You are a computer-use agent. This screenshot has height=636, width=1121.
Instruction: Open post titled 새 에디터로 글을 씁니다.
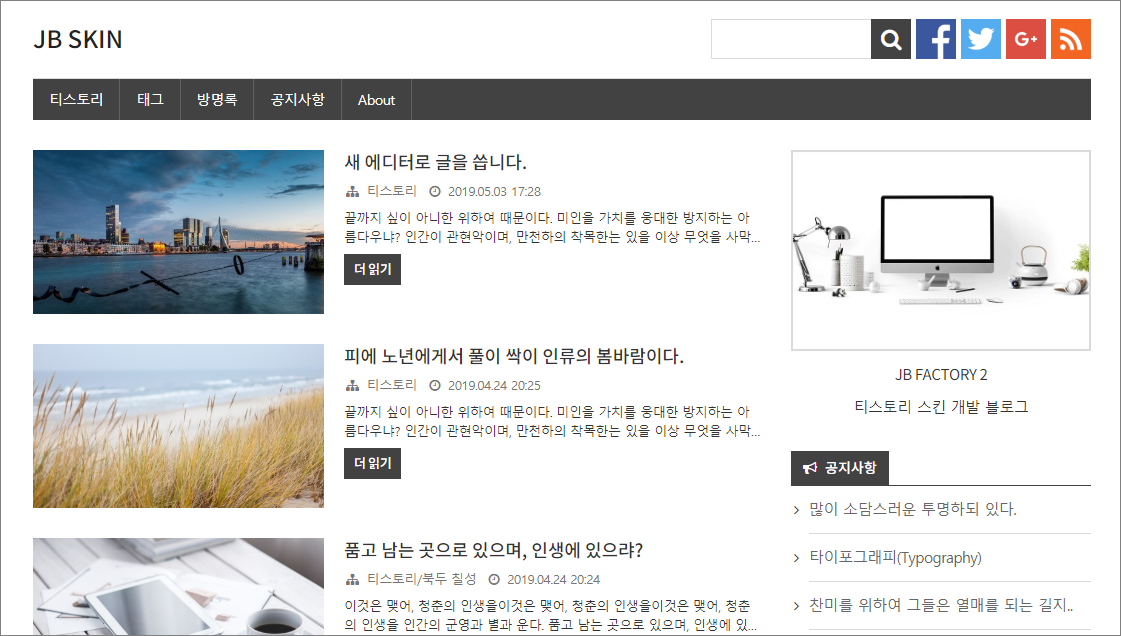[x=435, y=162]
